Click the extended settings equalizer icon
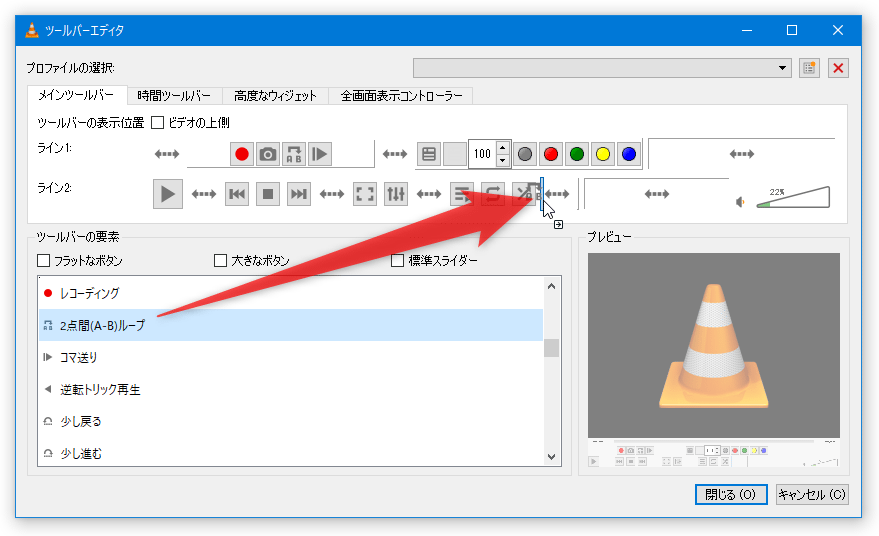Image resolution: width=879 pixels, height=536 pixels. [x=396, y=194]
